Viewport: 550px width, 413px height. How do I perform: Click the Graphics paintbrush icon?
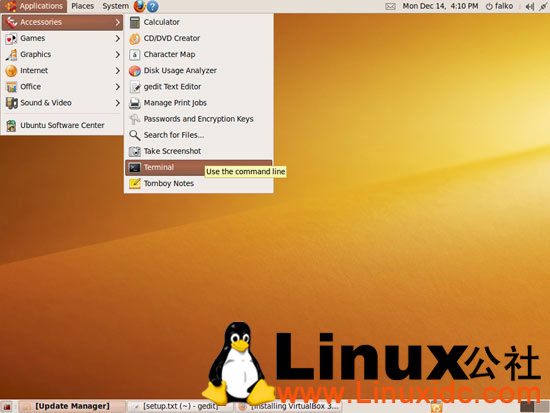tap(11, 54)
